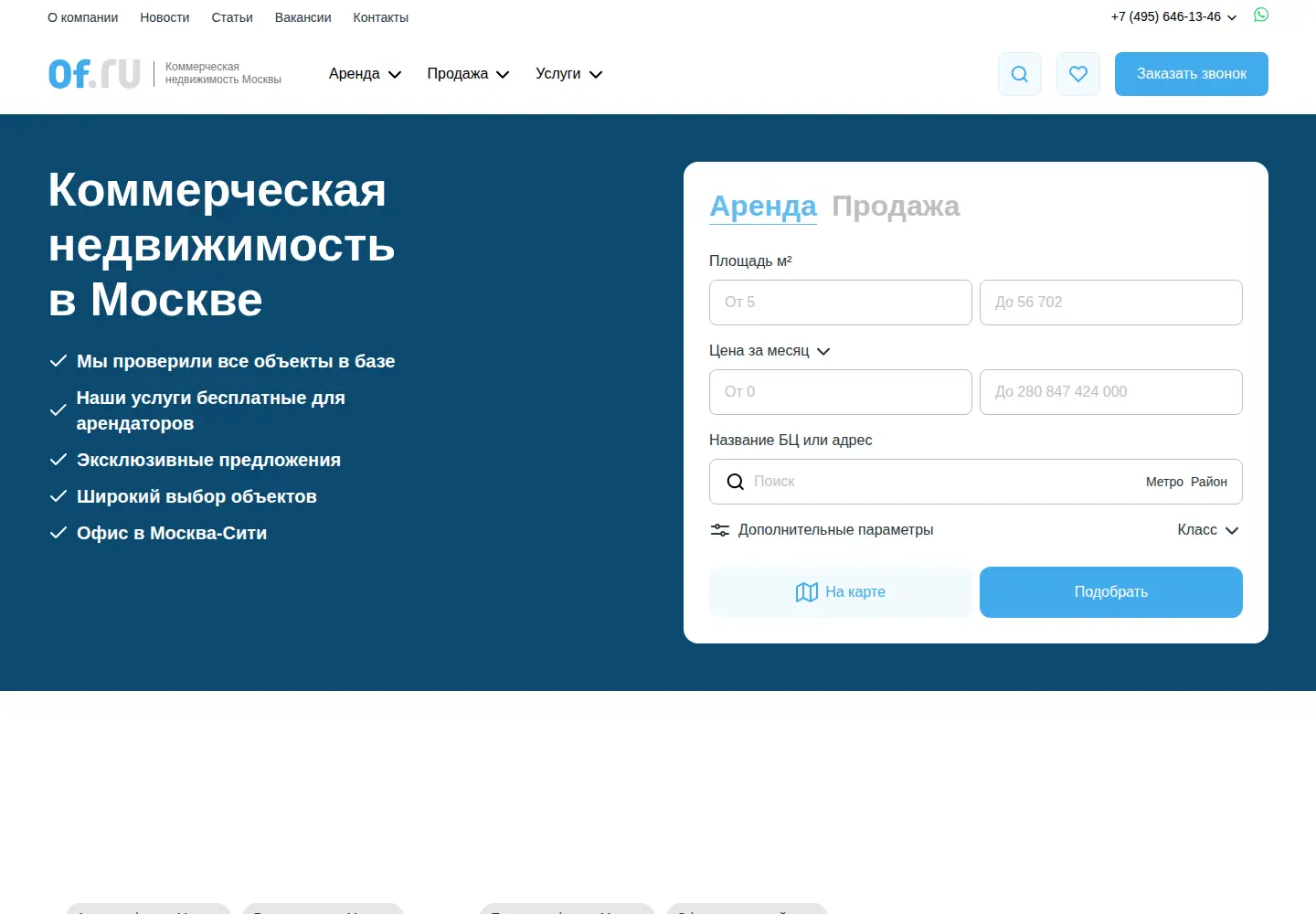Click the search magnifier button in header

click(x=1020, y=74)
